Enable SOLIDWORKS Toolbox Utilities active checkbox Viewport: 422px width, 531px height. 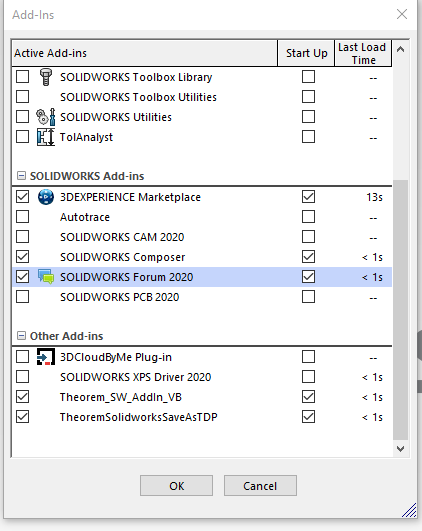tap(23, 97)
